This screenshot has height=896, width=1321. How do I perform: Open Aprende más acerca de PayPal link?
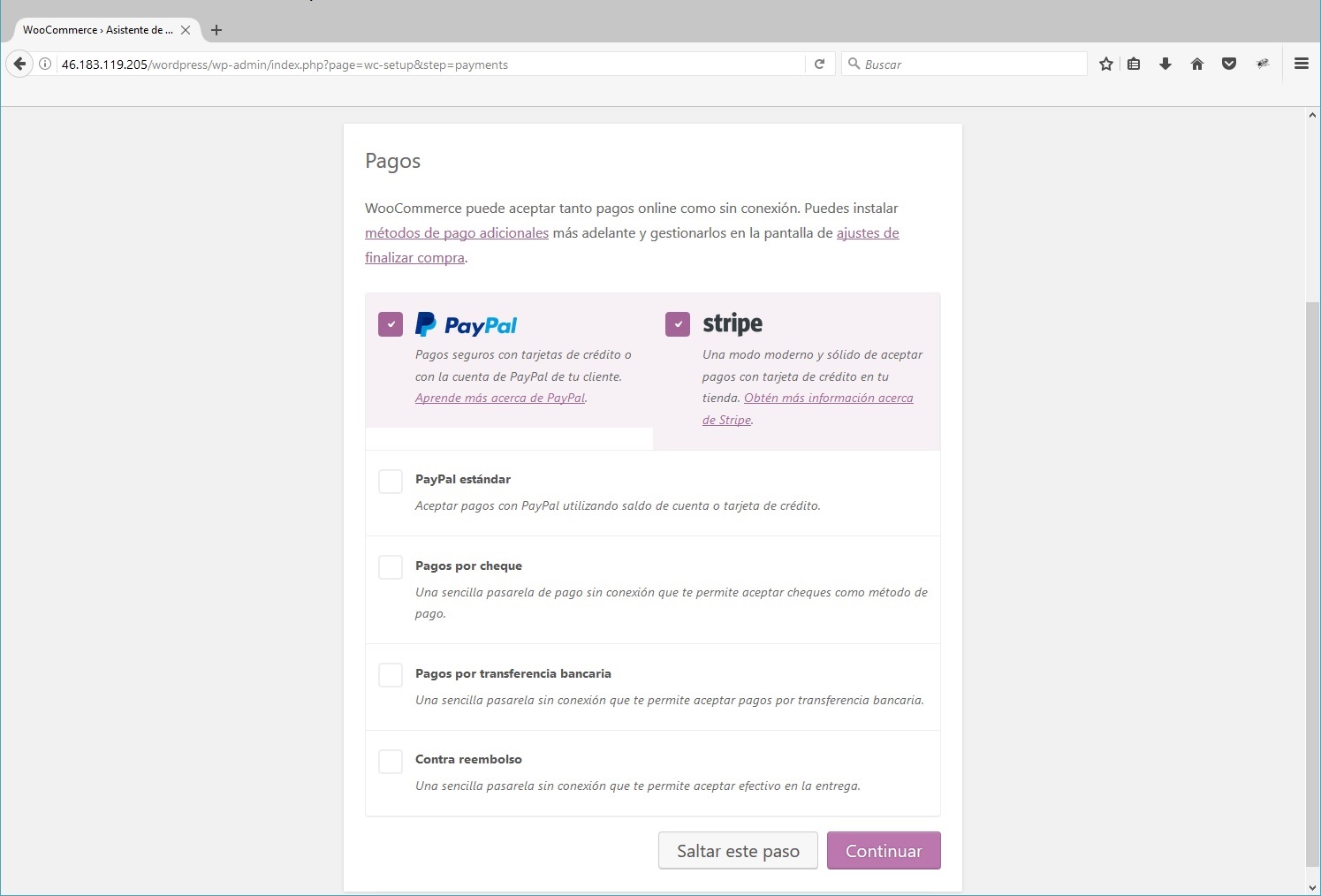pyautogui.click(x=500, y=399)
